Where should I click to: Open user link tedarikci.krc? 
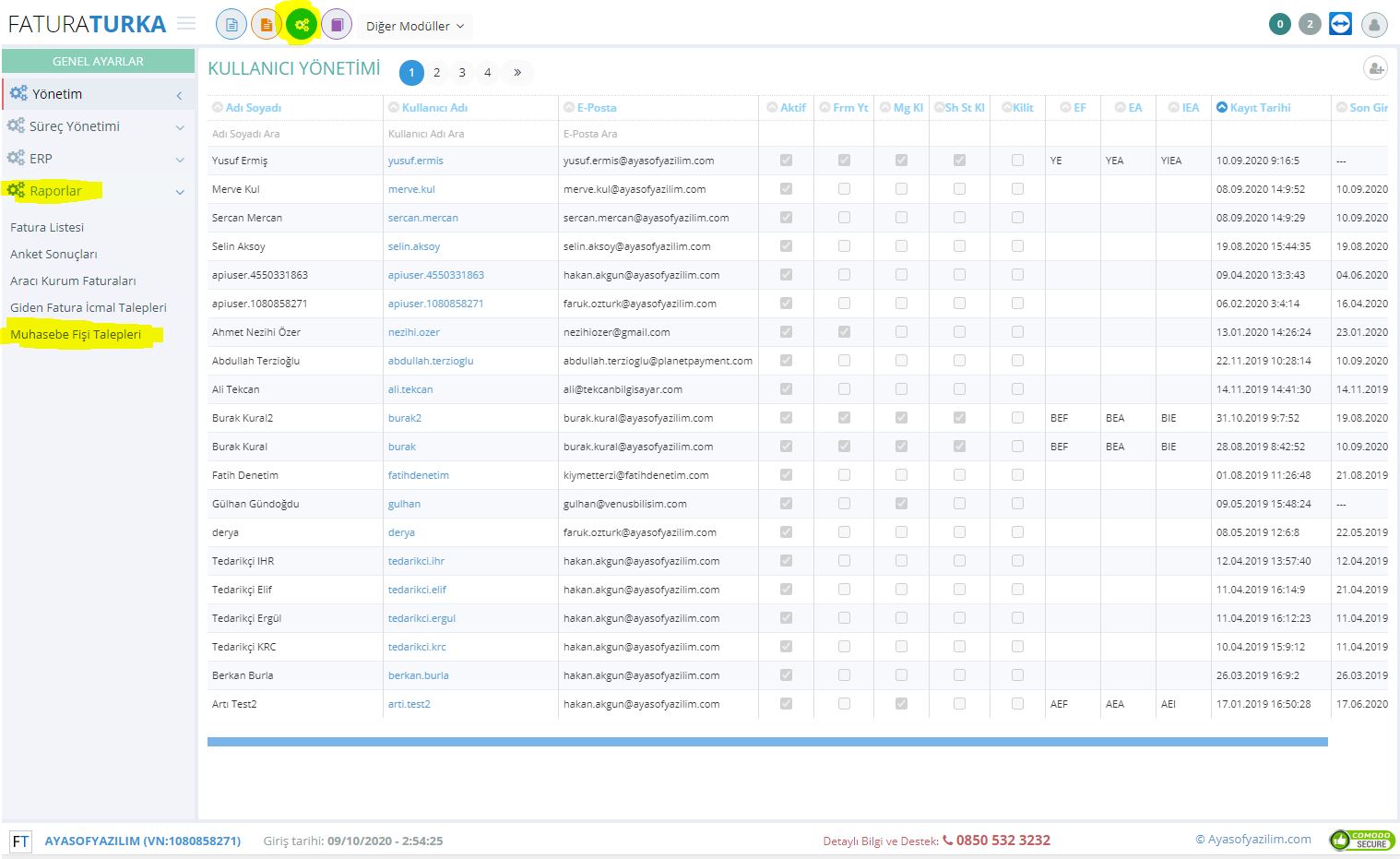click(417, 647)
